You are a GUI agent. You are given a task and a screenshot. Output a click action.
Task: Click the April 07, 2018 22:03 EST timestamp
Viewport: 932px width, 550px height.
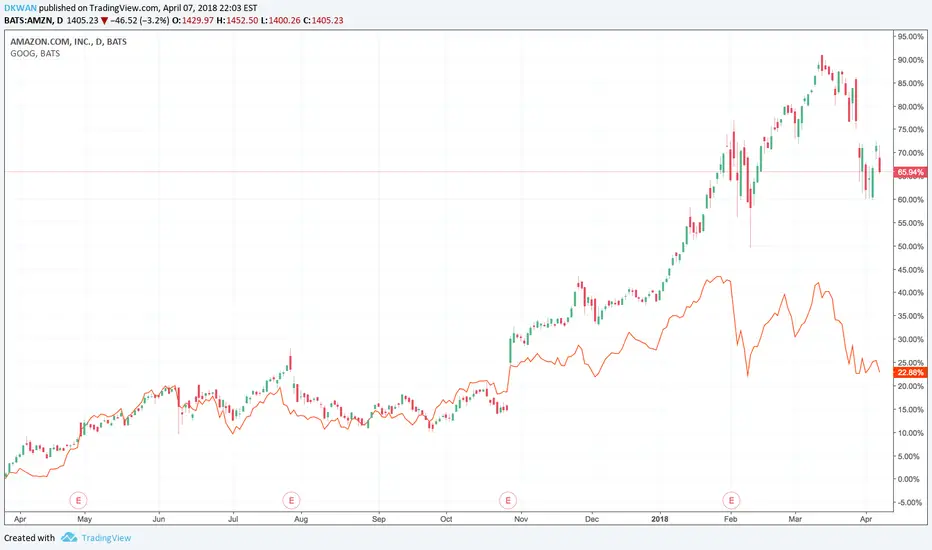click(210, 8)
